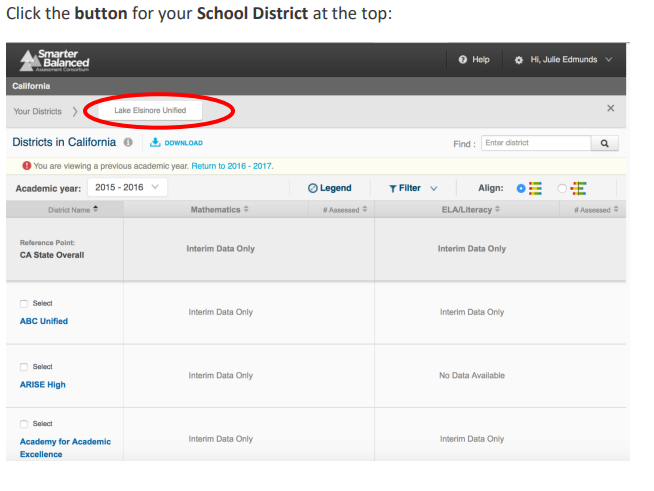654x491 pixels.
Task: Open the ARISE High district link
Action: pyautogui.click(x=43, y=385)
